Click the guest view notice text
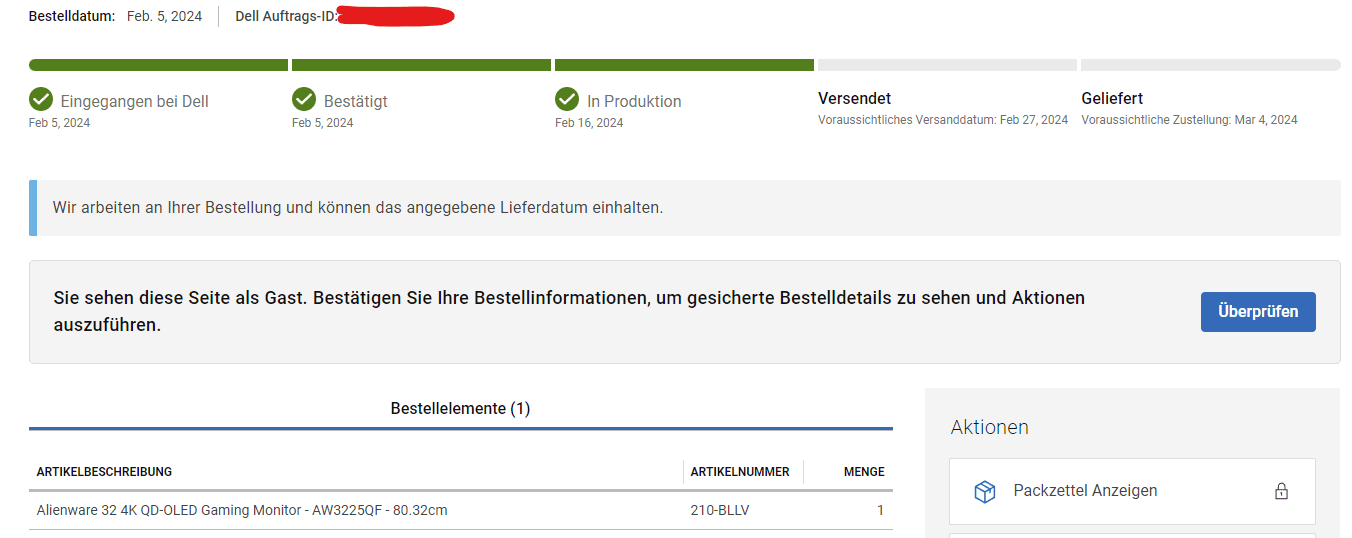 click(x=569, y=312)
